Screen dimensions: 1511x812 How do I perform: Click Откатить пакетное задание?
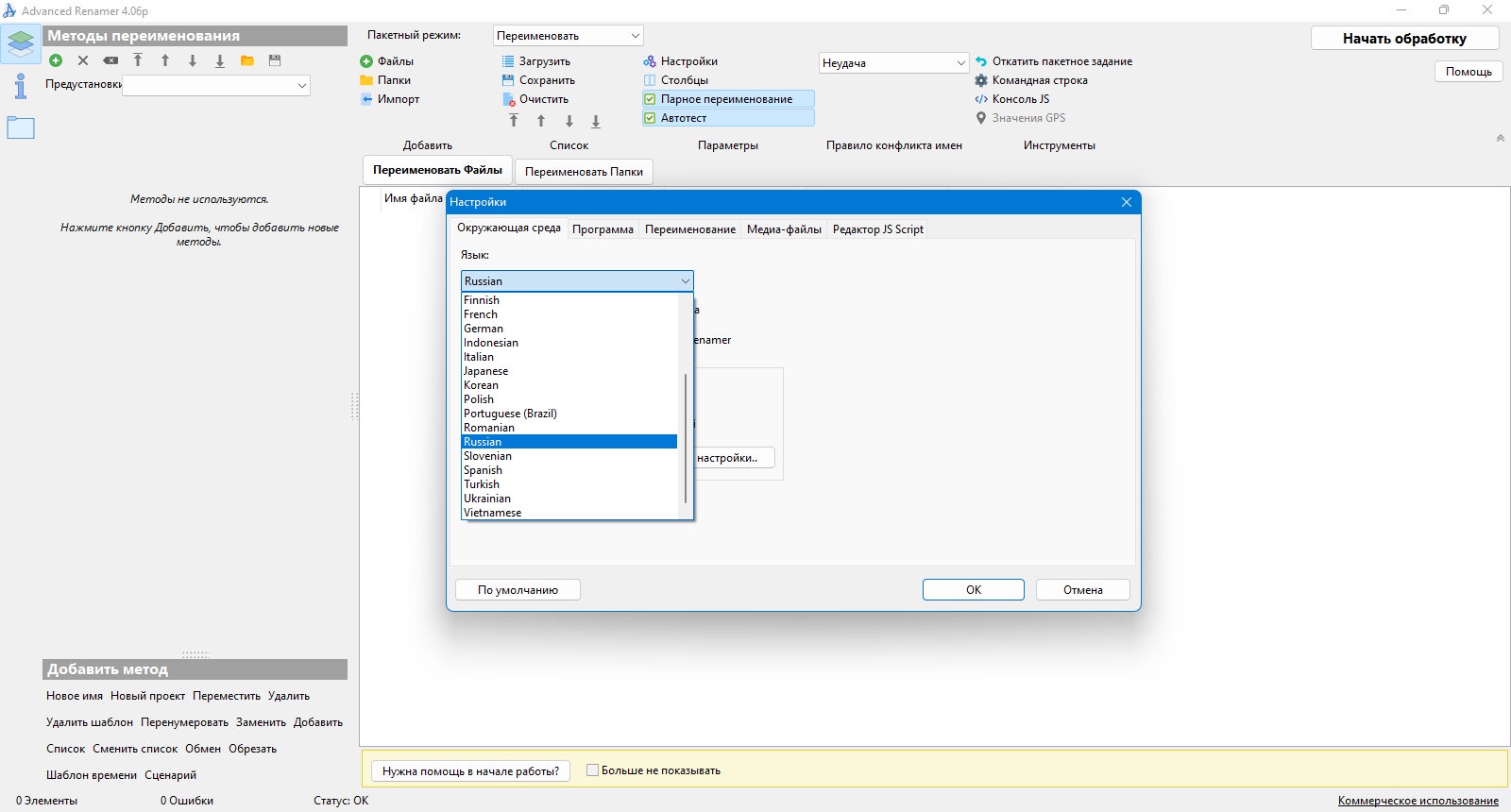point(1054,61)
